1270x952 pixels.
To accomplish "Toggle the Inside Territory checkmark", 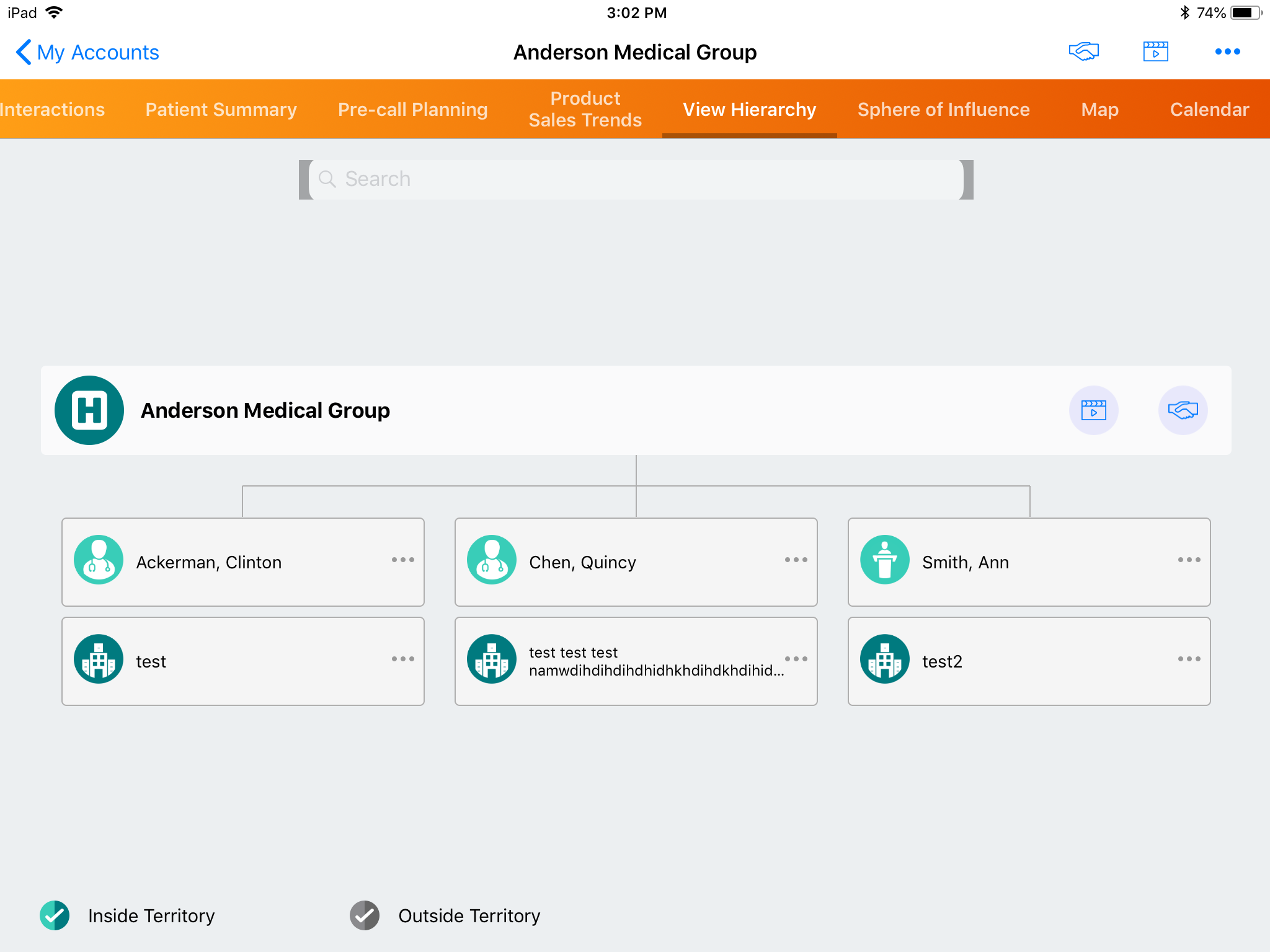I will pyautogui.click(x=55, y=915).
